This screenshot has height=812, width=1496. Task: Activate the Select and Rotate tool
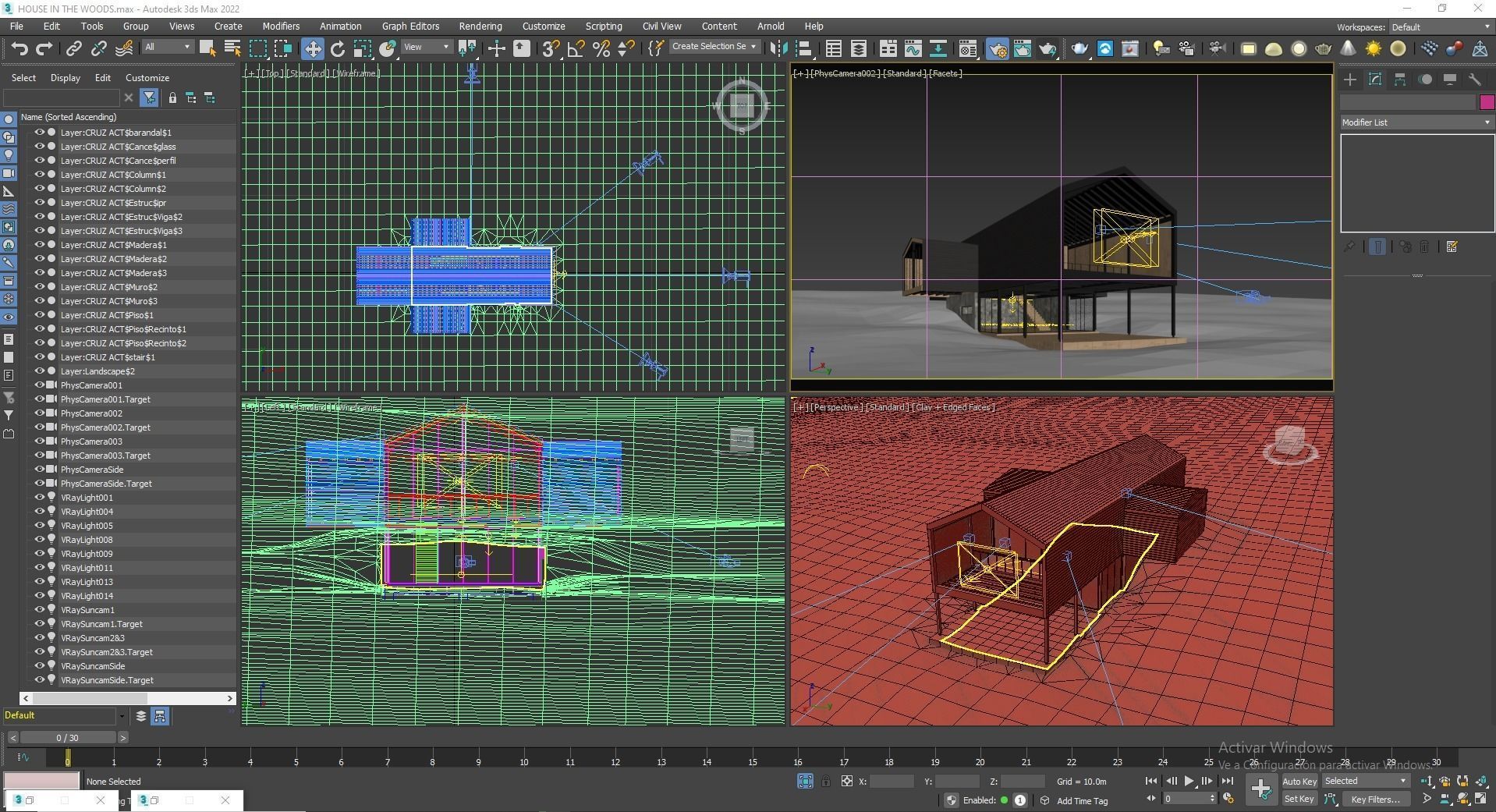[x=338, y=49]
